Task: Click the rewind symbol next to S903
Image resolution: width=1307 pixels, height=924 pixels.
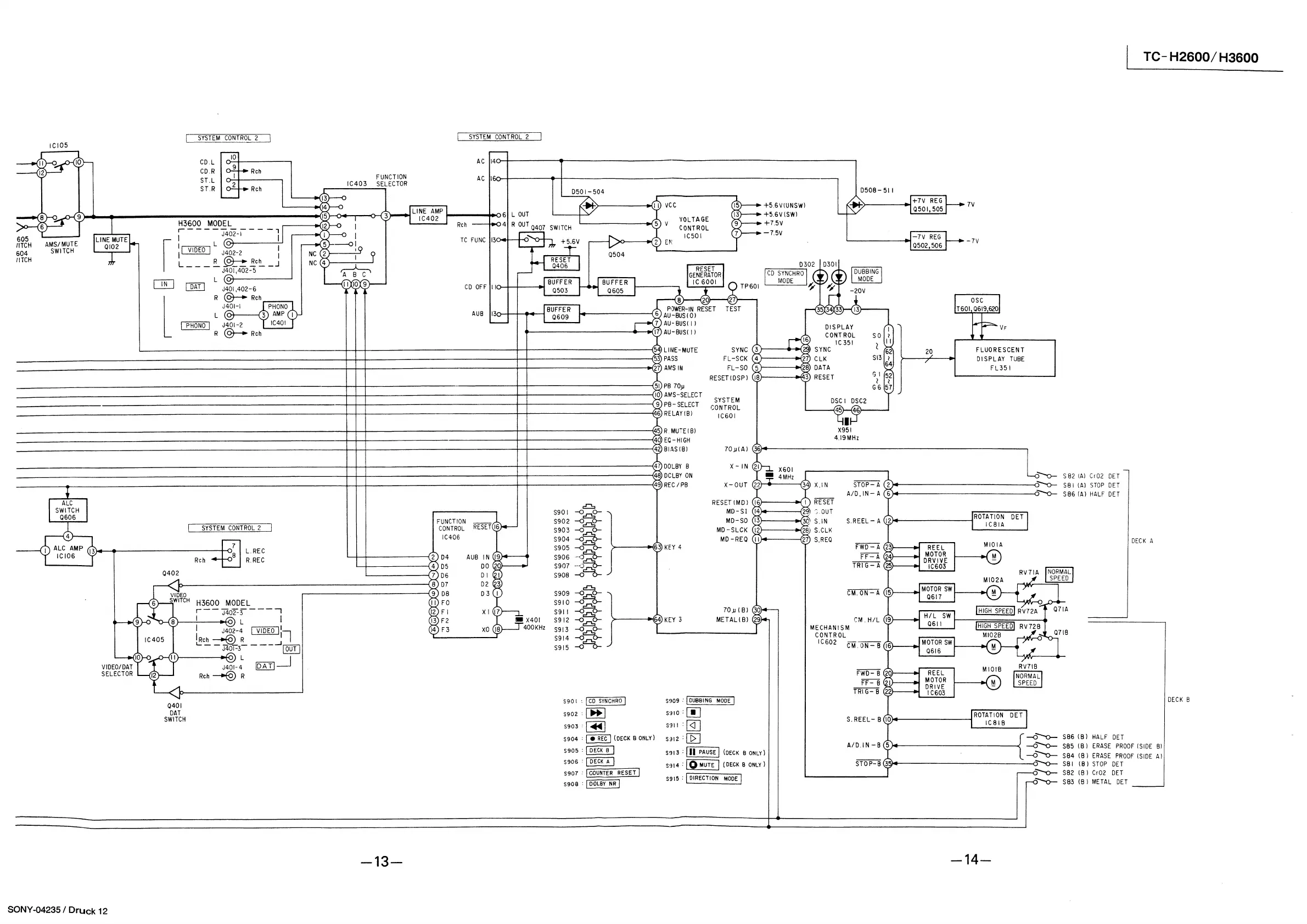Action: click(x=596, y=726)
